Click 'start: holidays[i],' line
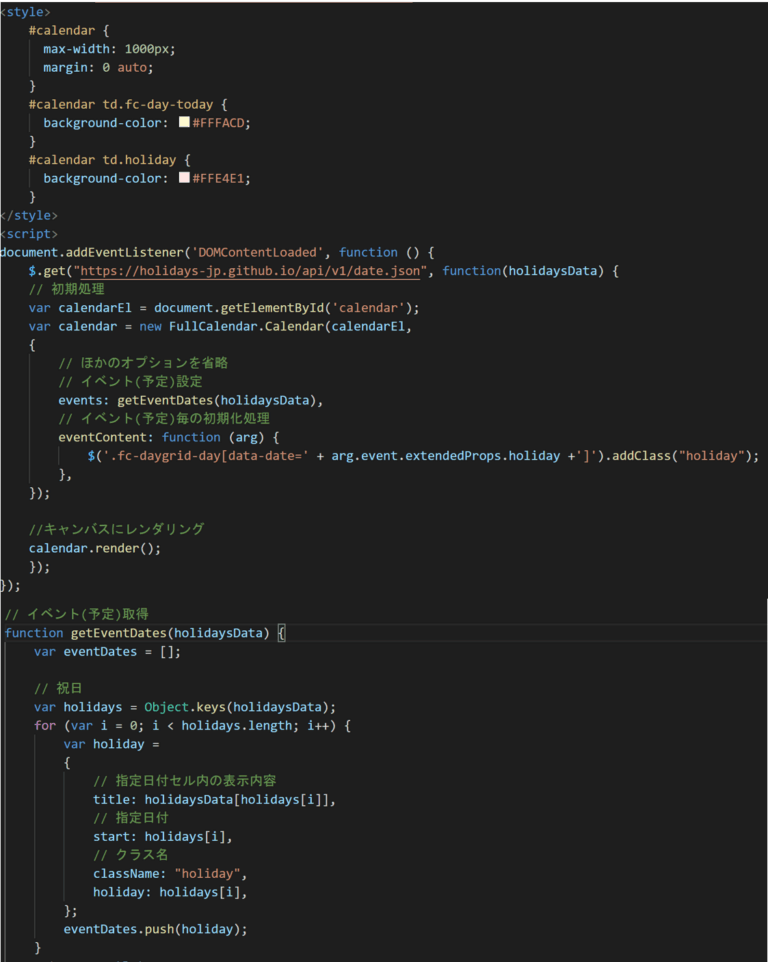768x962 pixels. 163,836
